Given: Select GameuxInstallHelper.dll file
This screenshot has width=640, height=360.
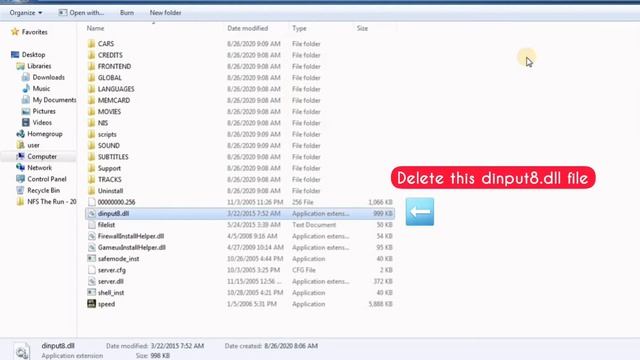Looking at the screenshot, I should tap(131, 247).
